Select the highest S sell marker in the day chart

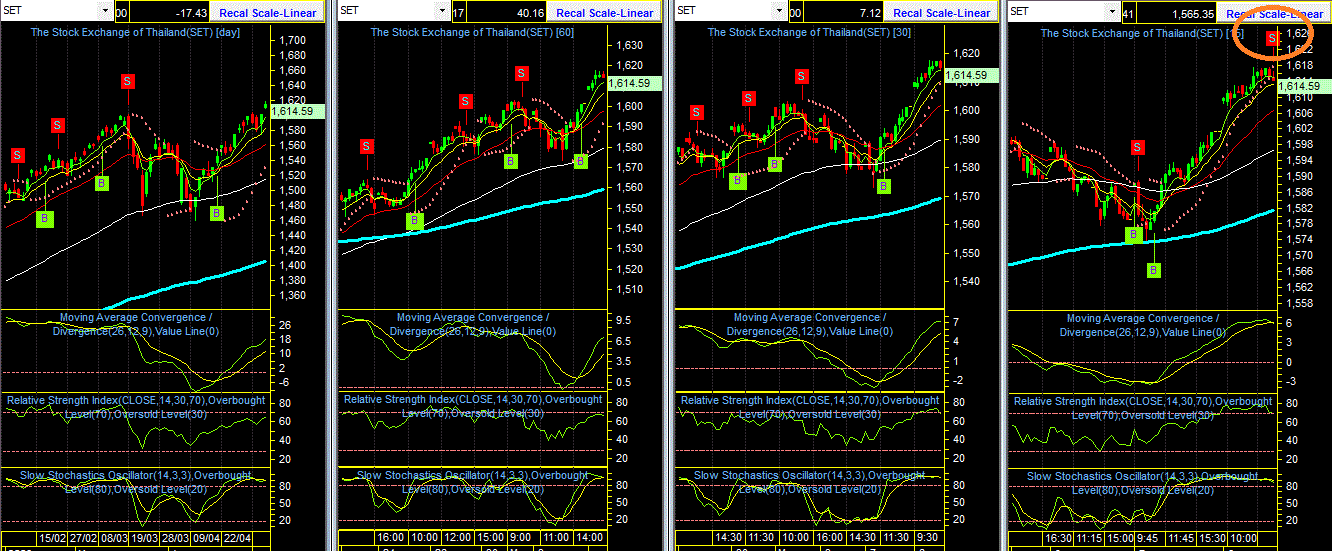coord(128,80)
